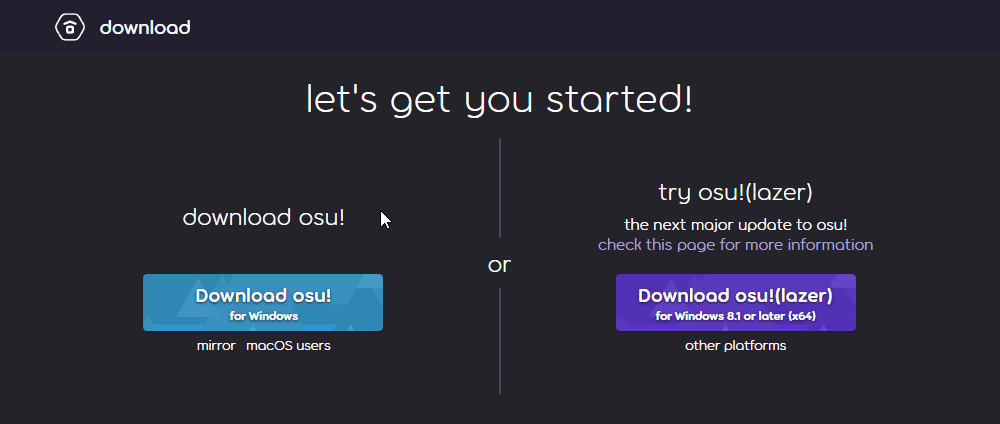The height and width of the screenshot is (424, 1000).
Task: Click the "Download osu!" bold label text
Action: [x=263, y=296]
